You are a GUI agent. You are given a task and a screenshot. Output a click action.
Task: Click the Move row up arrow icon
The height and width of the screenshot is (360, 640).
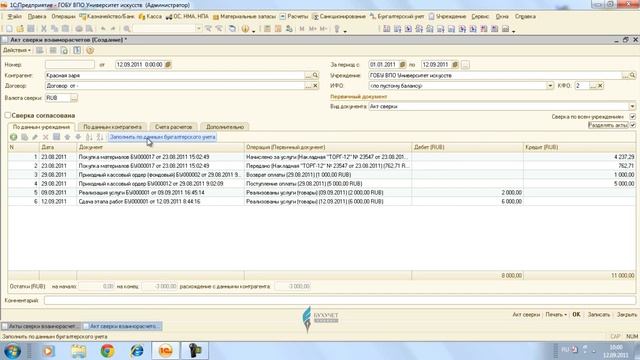(67, 137)
